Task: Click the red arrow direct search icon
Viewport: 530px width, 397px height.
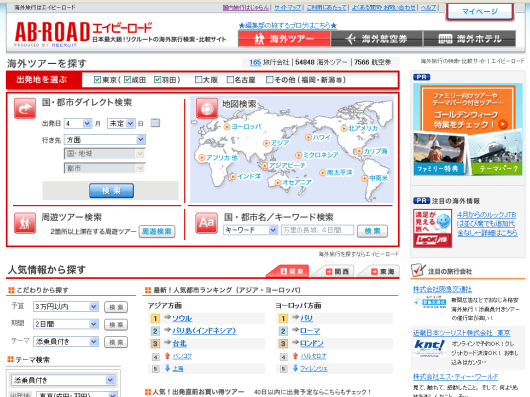Action: click(x=25, y=108)
